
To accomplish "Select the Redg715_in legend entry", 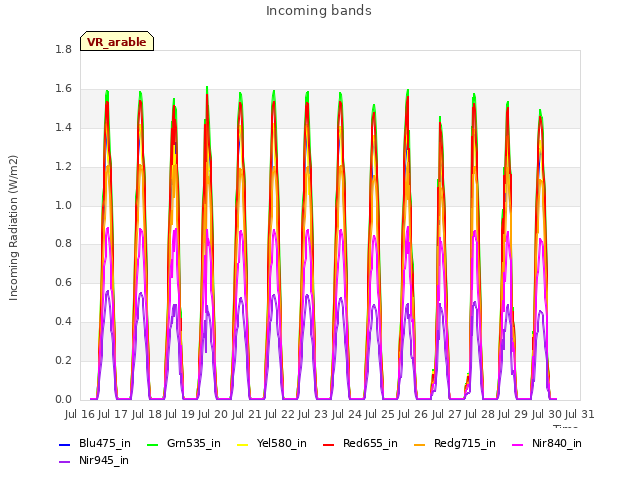I will click(455, 443).
